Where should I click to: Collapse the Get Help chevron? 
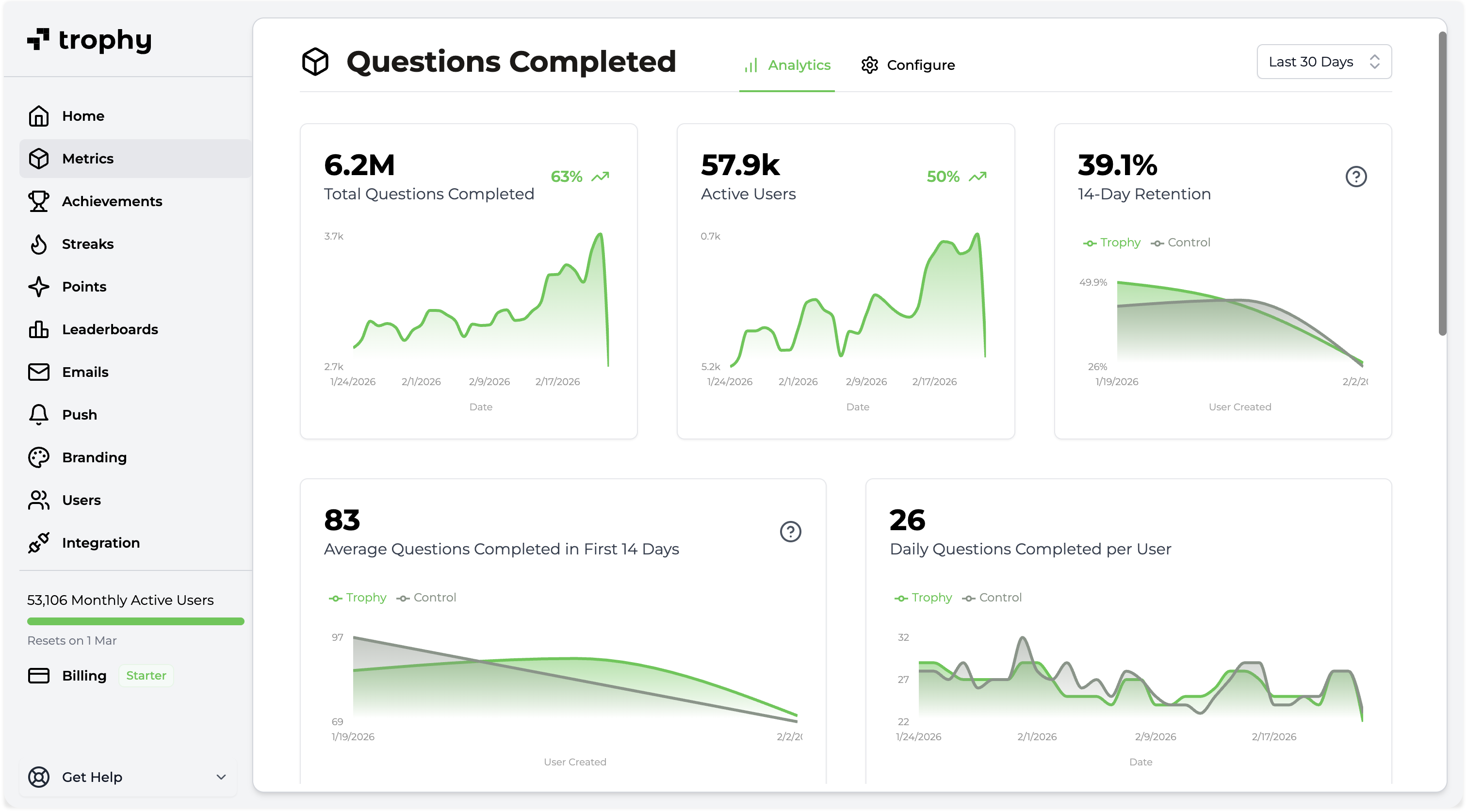point(220,777)
